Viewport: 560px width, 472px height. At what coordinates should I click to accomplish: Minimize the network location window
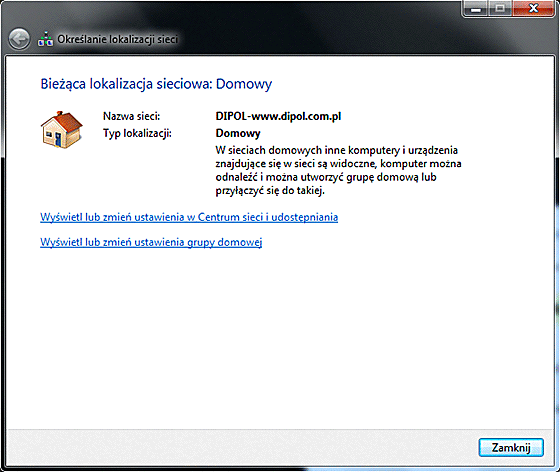pos(475,9)
